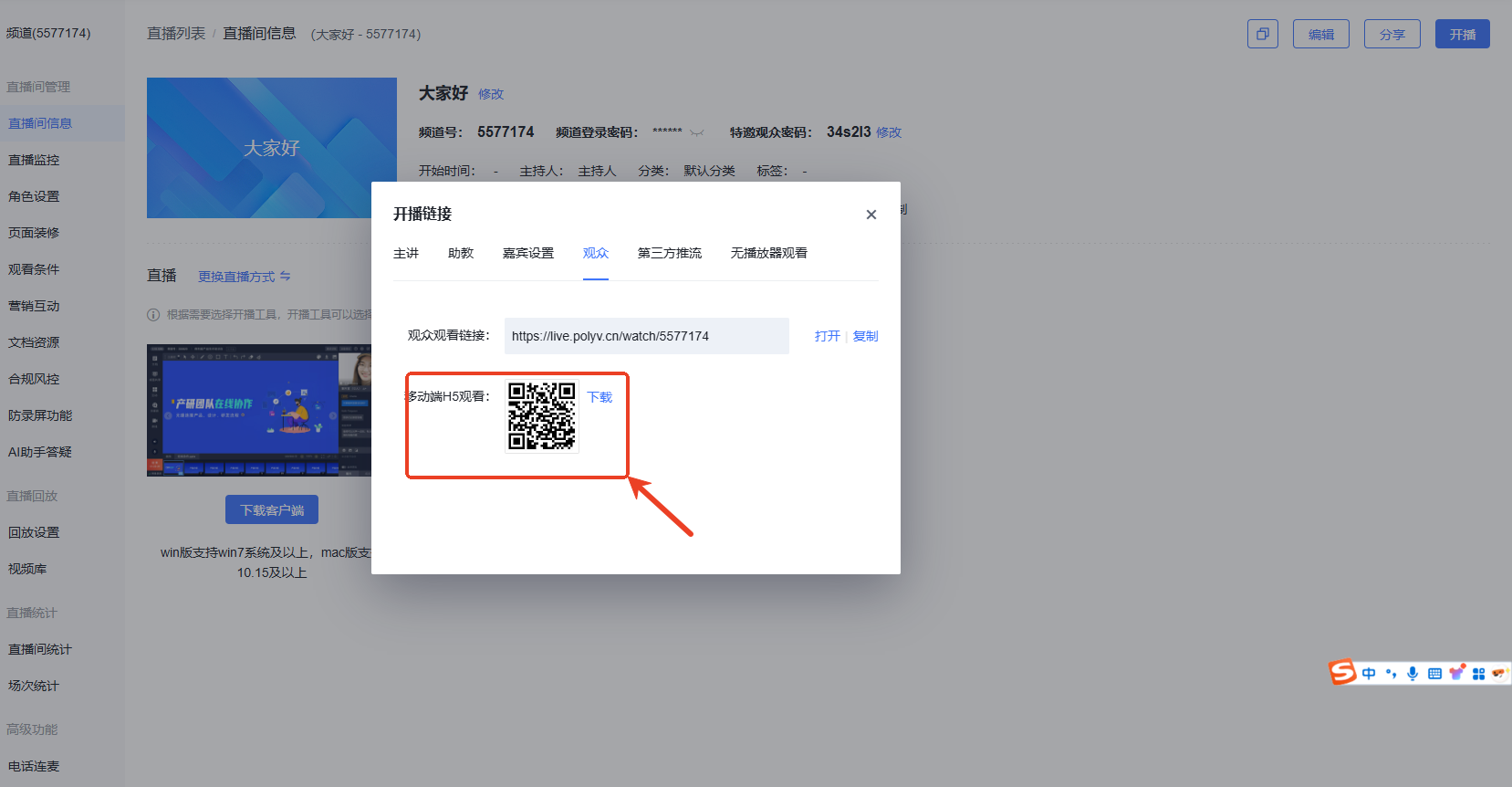Image resolution: width=1512 pixels, height=787 pixels.
Task: Close the 开播链接 dialog
Action: click(871, 215)
